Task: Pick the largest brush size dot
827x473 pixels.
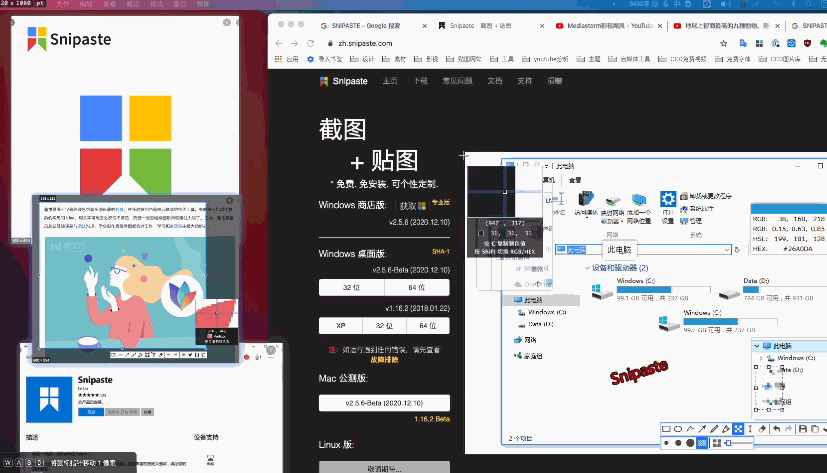Action: tap(690, 443)
